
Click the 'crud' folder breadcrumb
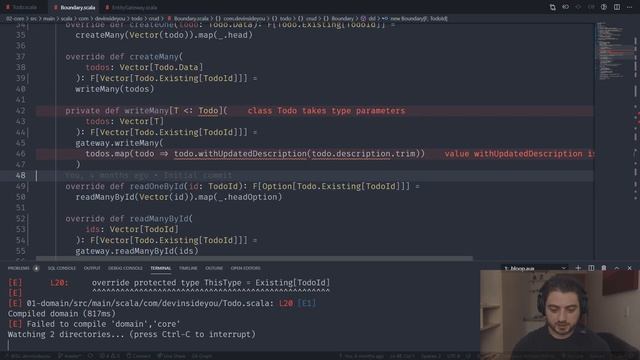[x=153, y=19]
